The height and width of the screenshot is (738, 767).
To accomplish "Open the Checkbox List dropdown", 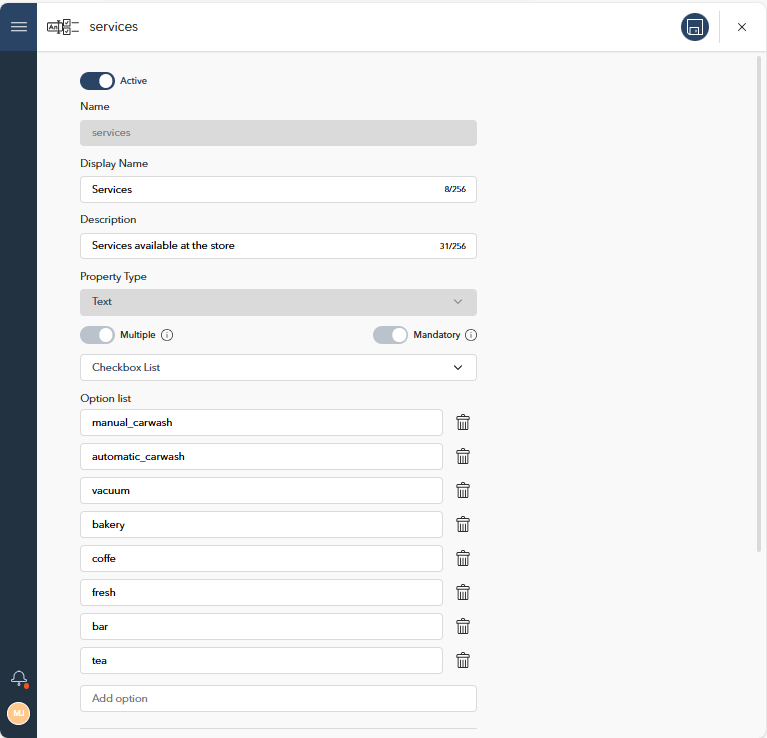I will (x=278, y=367).
